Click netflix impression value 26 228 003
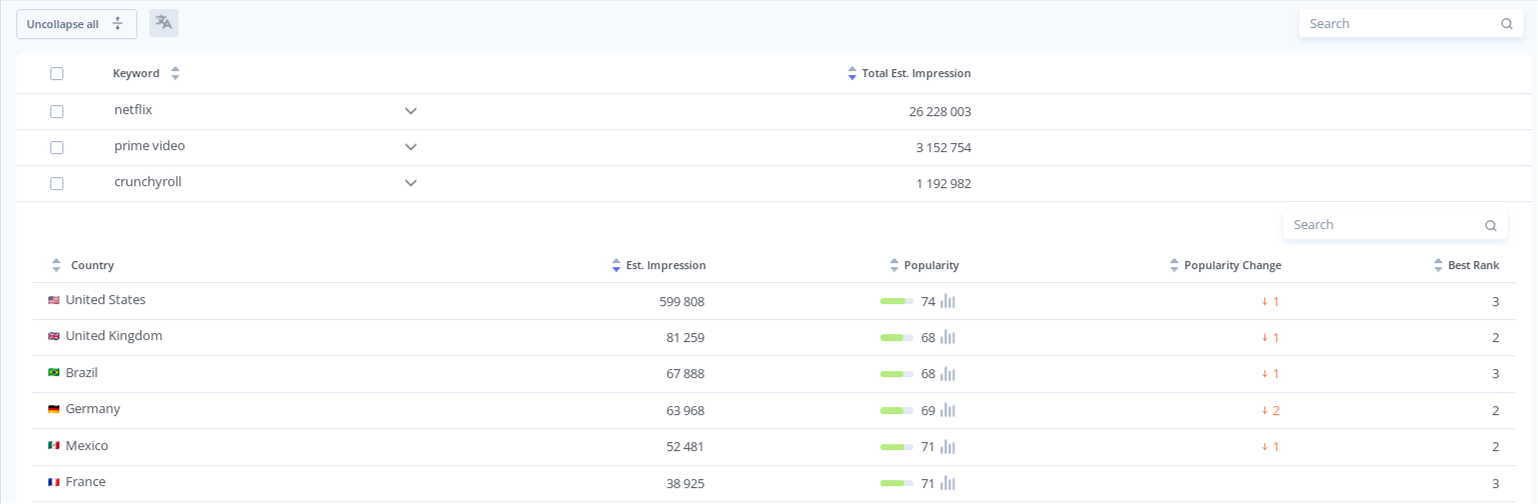 pyautogui.click(x=940, y=112)
